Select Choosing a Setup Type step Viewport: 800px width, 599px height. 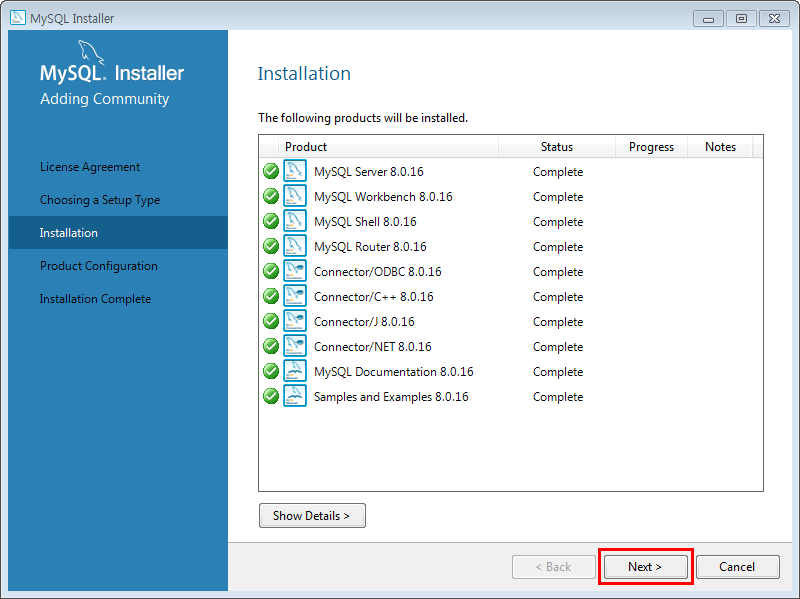click(x=100, y=200)
